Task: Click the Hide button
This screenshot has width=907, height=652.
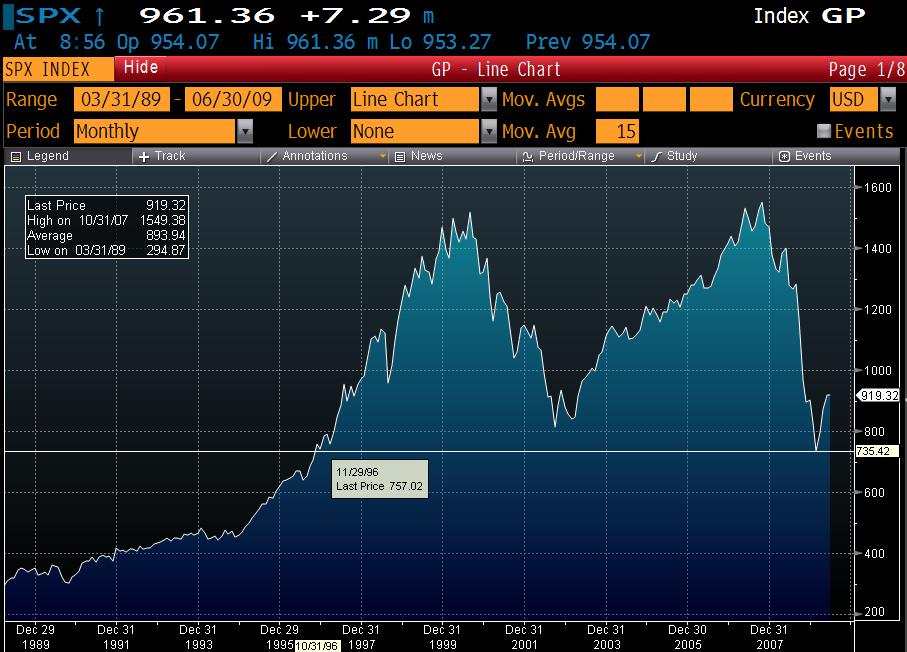Action: click(x=141, y=68)
